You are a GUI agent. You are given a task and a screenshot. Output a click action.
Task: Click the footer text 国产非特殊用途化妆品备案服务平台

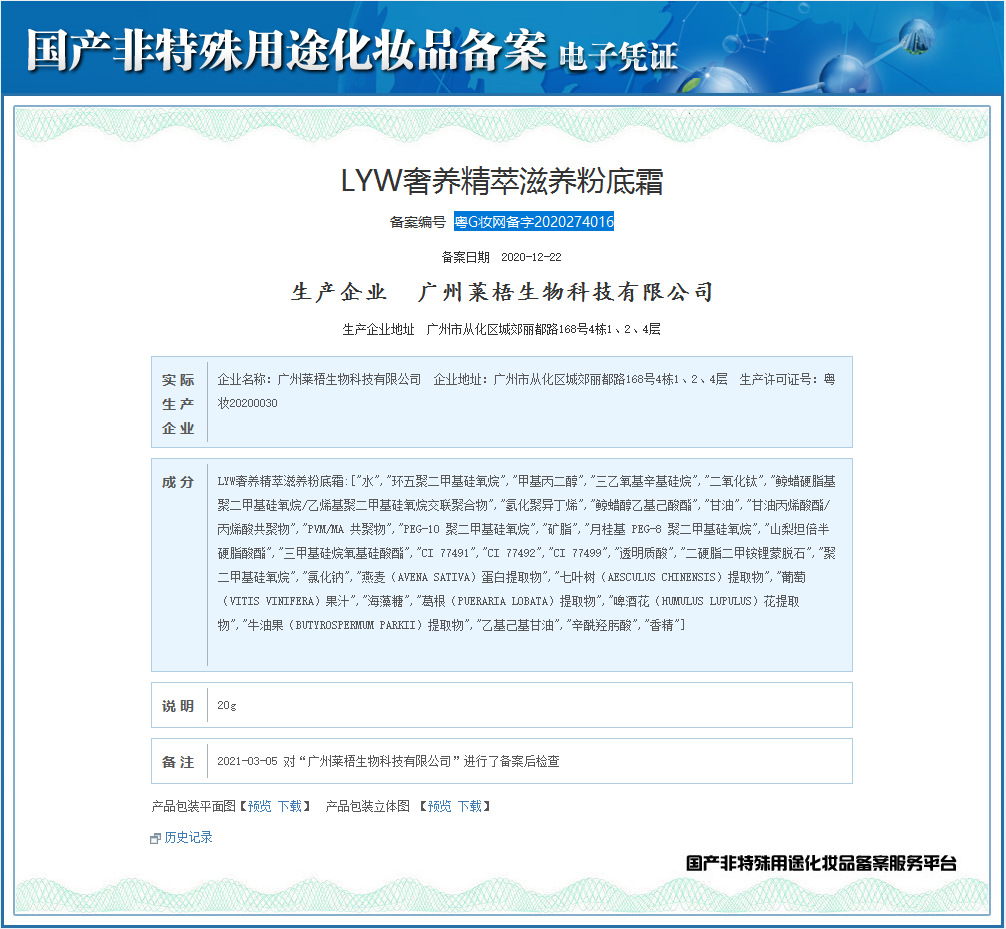(x=821, y=863)
